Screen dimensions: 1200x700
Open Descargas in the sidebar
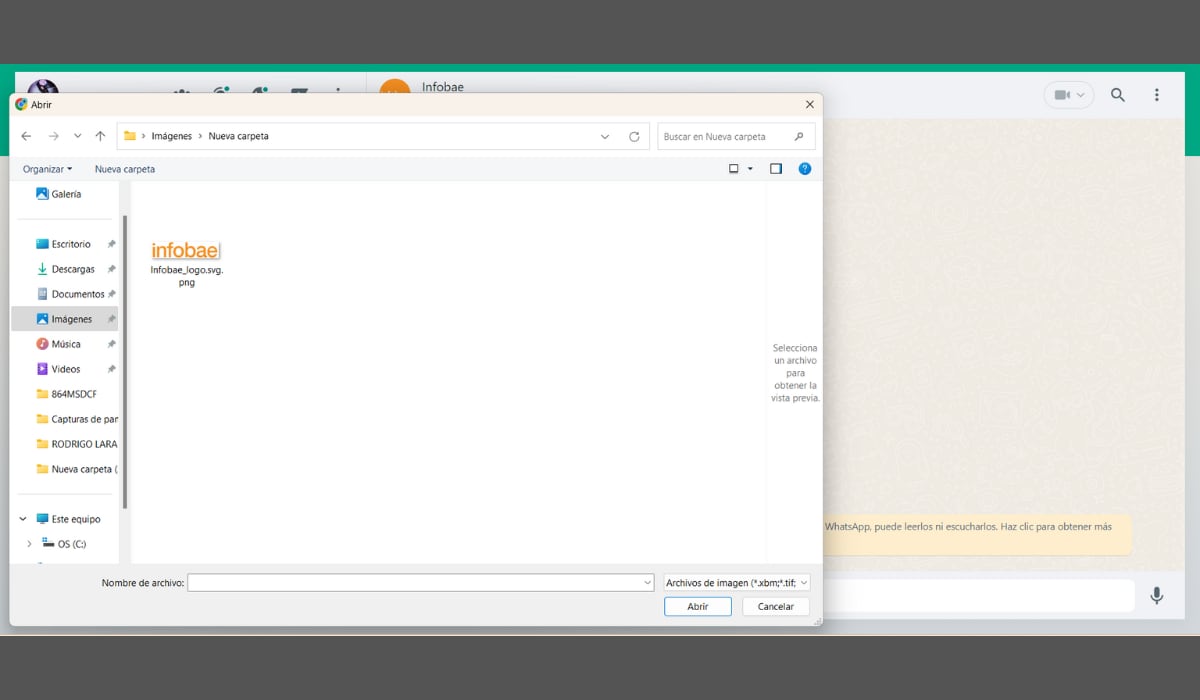click(x=72, y=269)
